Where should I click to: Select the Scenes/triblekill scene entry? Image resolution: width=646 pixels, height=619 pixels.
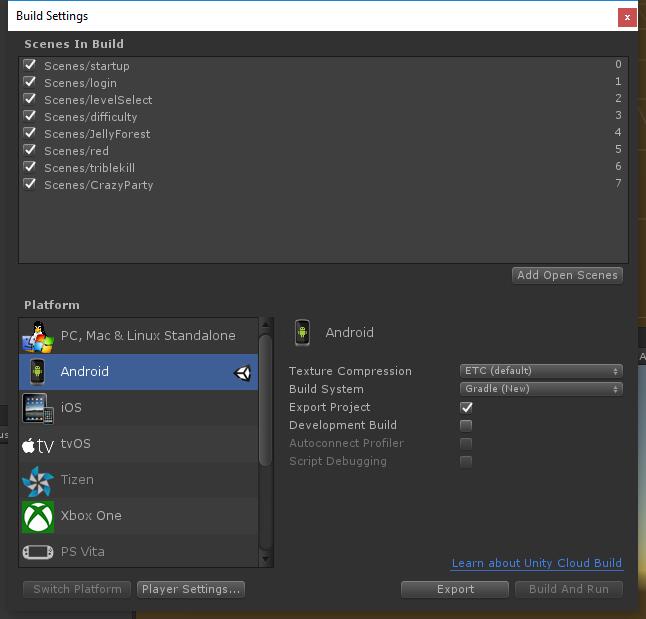point(323,168)
